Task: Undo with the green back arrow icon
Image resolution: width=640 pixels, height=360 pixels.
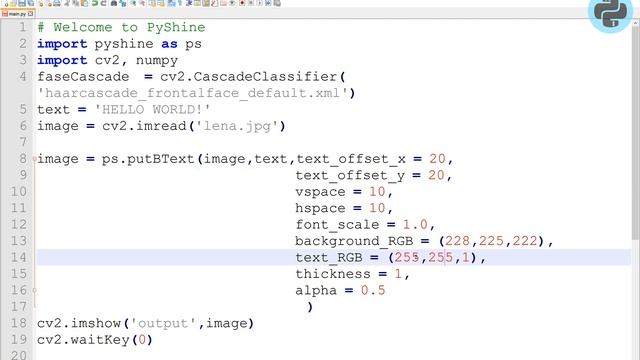Action: coord(95,3)
